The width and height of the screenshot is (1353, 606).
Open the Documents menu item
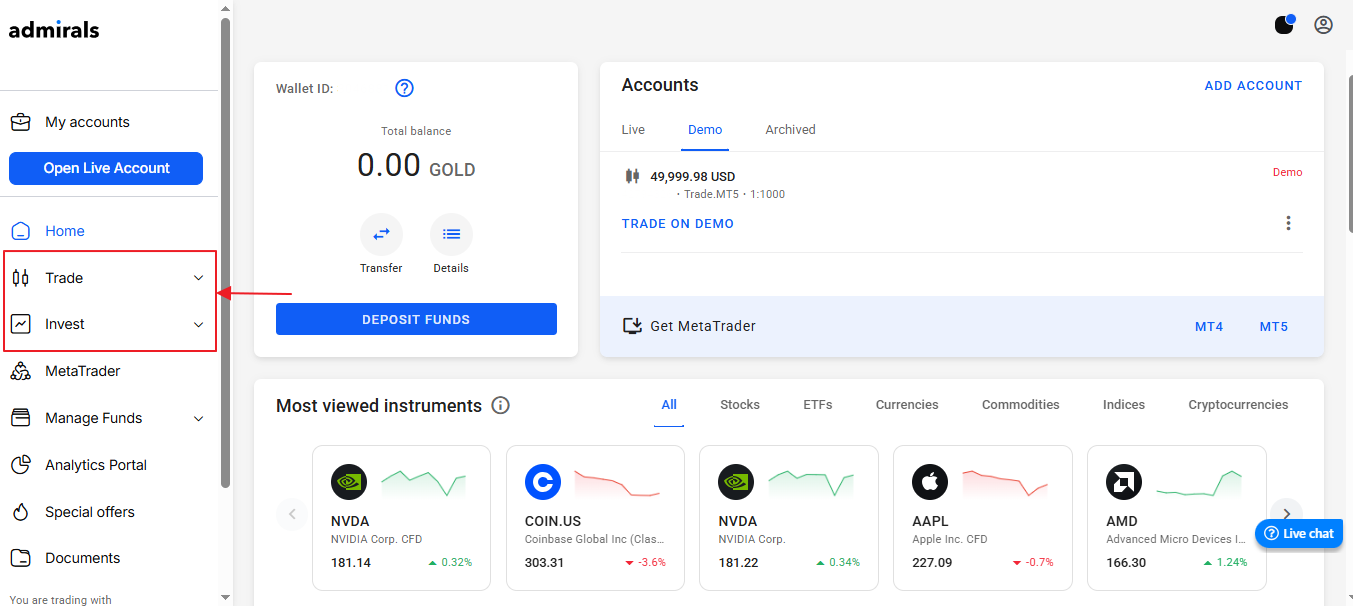(83, 558)
